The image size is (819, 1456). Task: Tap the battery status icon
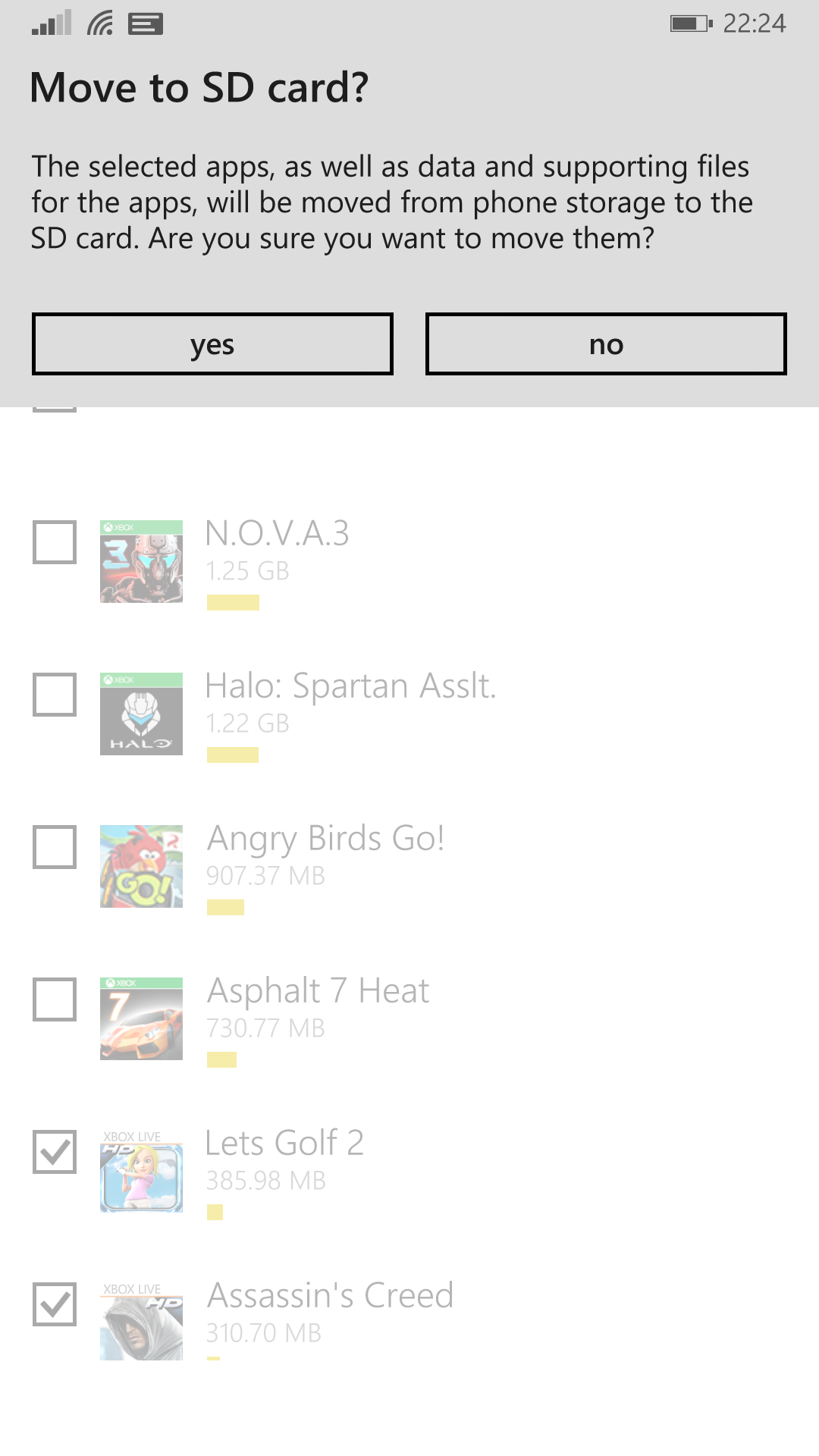click(691, 24)
